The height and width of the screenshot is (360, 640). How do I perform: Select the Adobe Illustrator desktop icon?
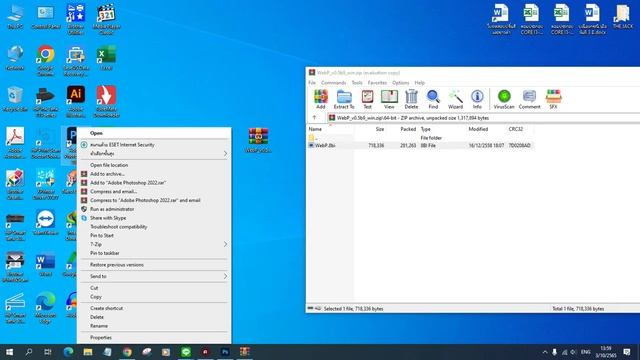[x=76, y=101]
